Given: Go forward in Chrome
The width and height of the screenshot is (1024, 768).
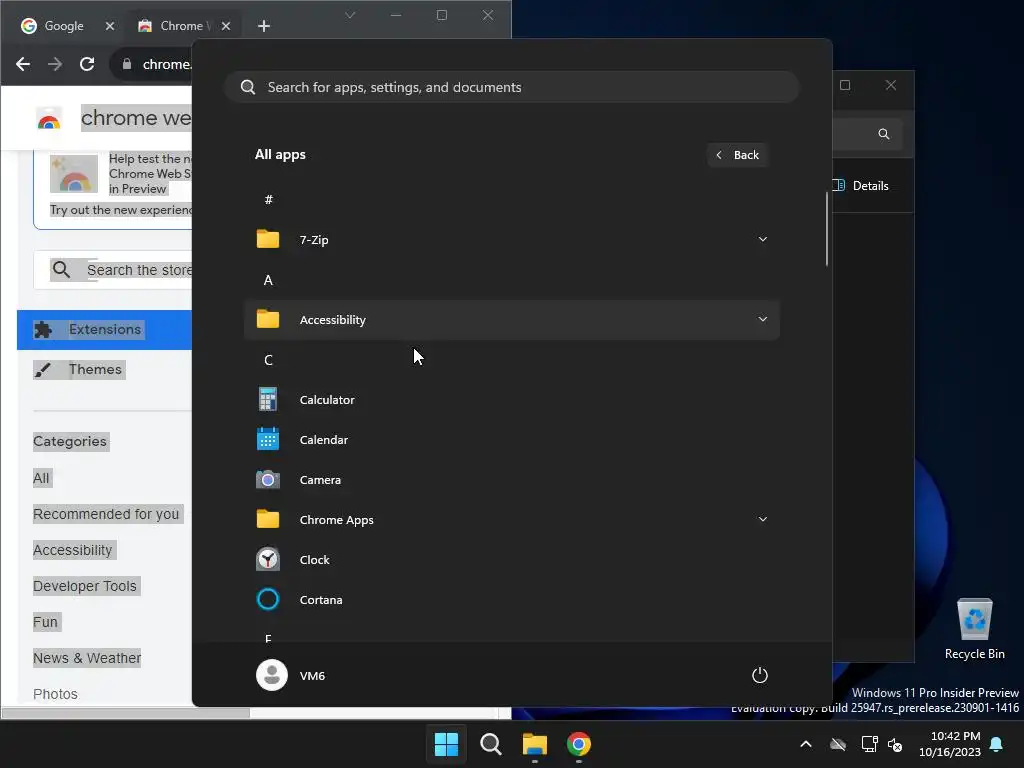Looking at the screenshot, I should pos(55,64).
